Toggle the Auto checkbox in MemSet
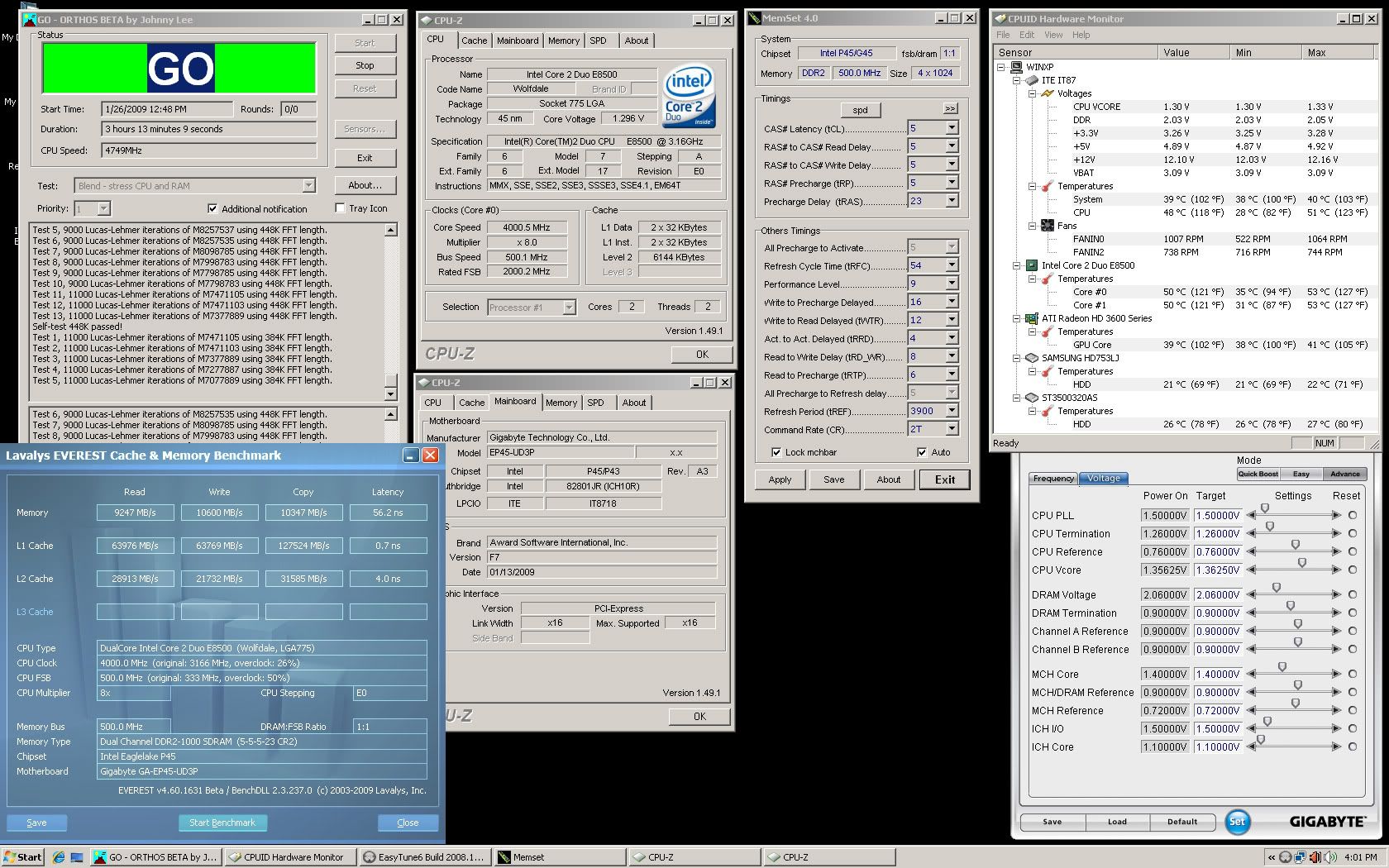The width and height of the screenshot is (1389, 868). click(922, 452)
